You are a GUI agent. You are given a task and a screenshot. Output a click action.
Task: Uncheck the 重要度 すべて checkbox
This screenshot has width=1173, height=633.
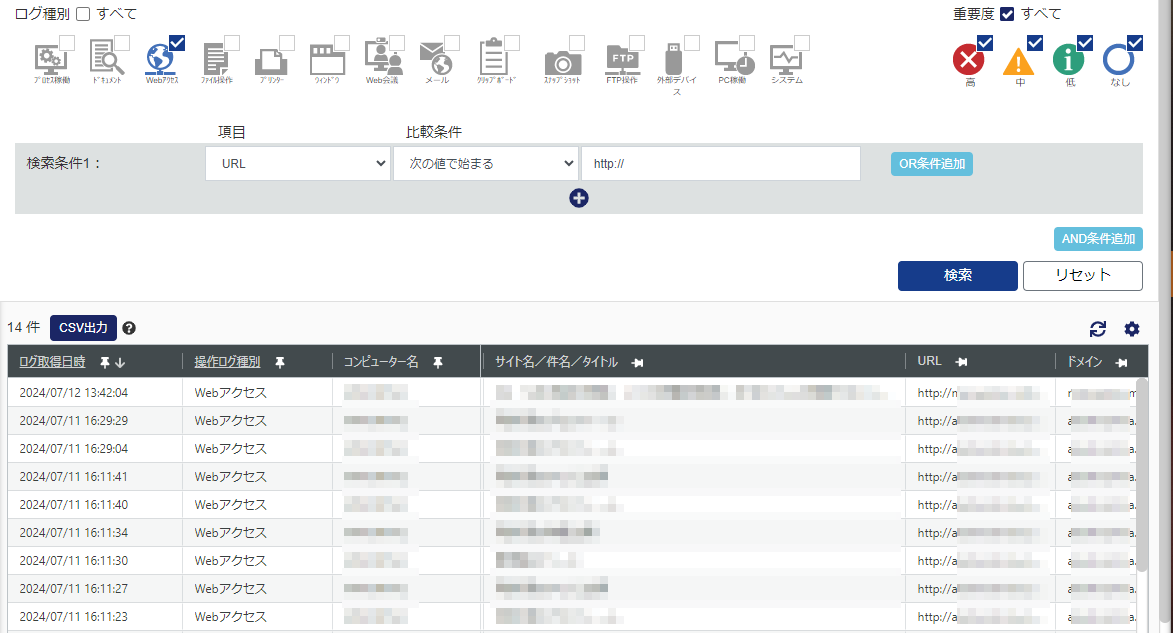pos(1007,14)
